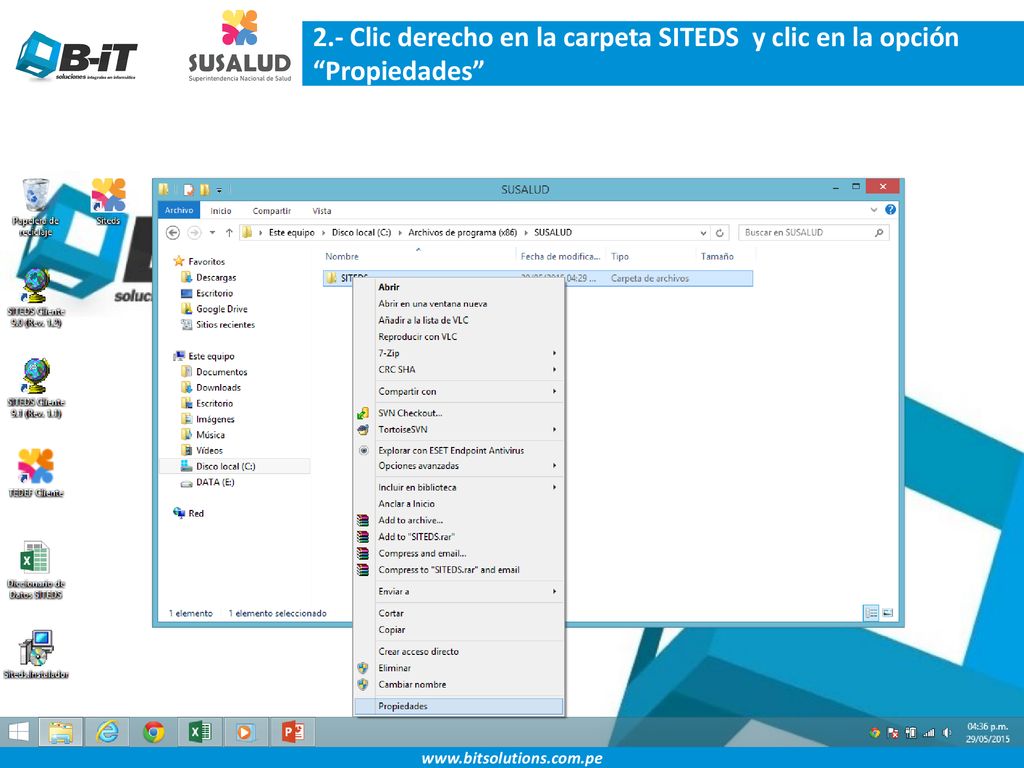The image size is (1024, 768).
Task: Select Copiar in the context menu
Action: [x=459, y=630]
